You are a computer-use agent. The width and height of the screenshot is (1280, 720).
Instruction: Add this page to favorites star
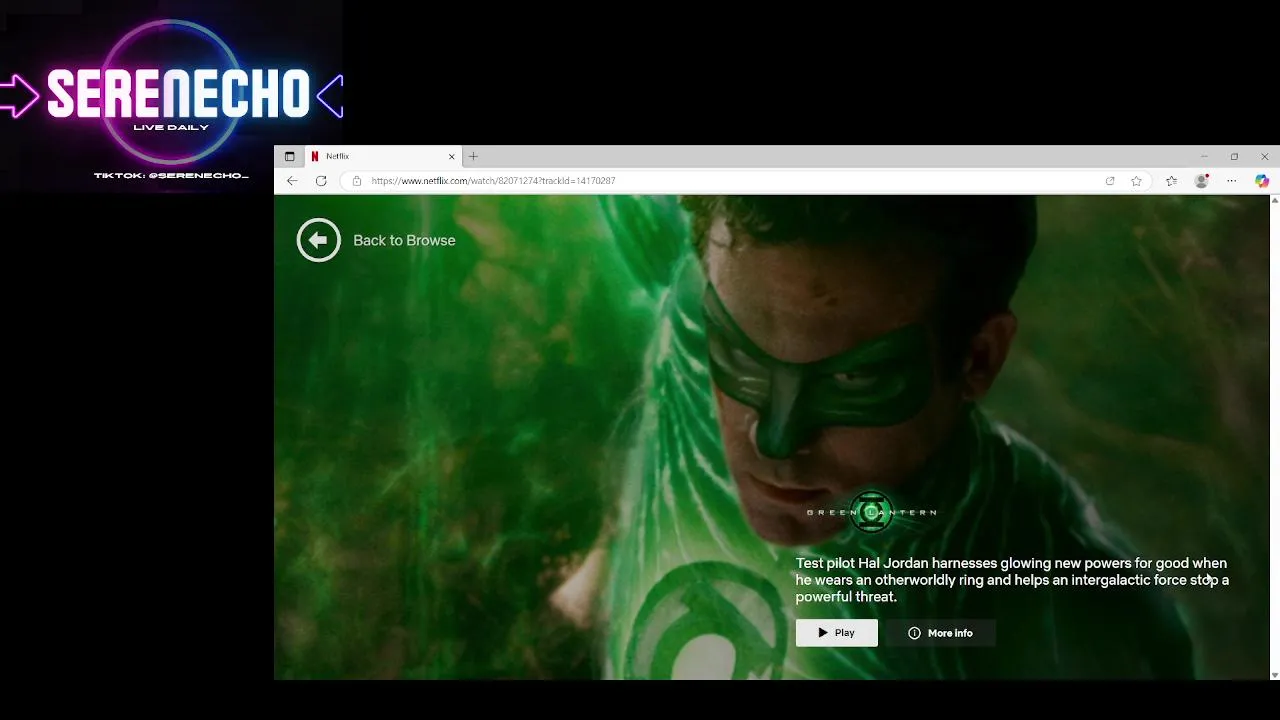click(1136, 181)
